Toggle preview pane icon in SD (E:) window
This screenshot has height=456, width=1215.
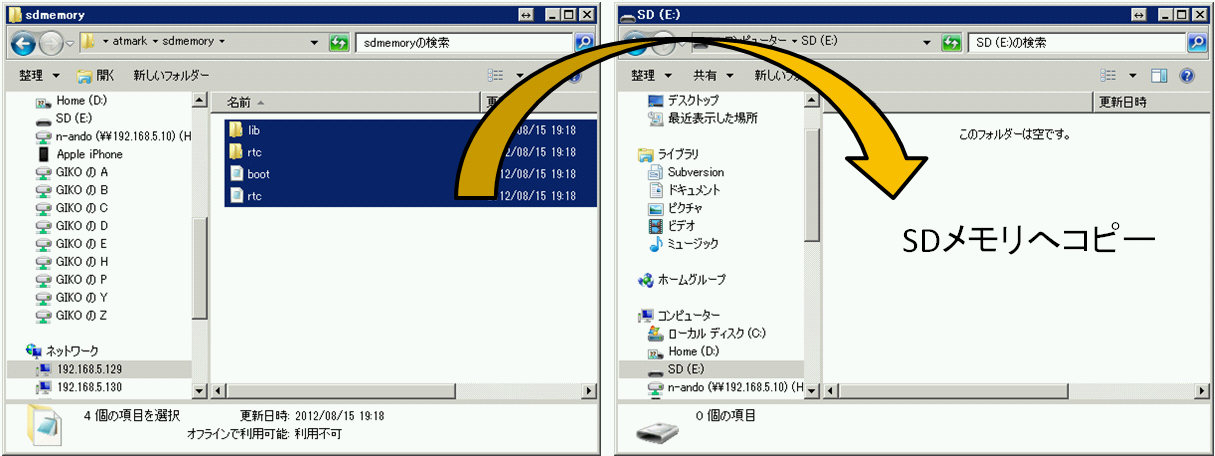pyautogui.click(x=1159, y=76)
